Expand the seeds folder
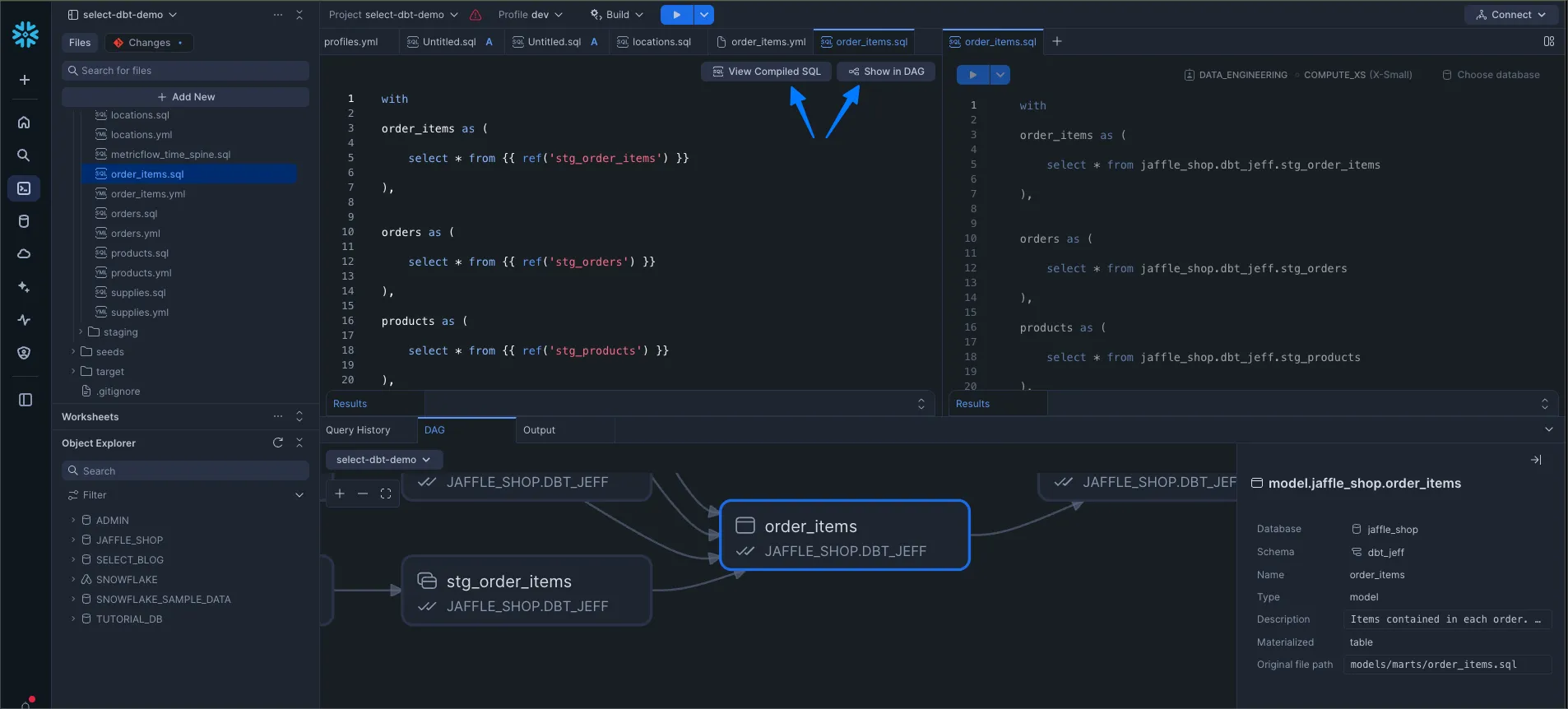This screenshot has width=1568, height=709. [x=73, y=352]
